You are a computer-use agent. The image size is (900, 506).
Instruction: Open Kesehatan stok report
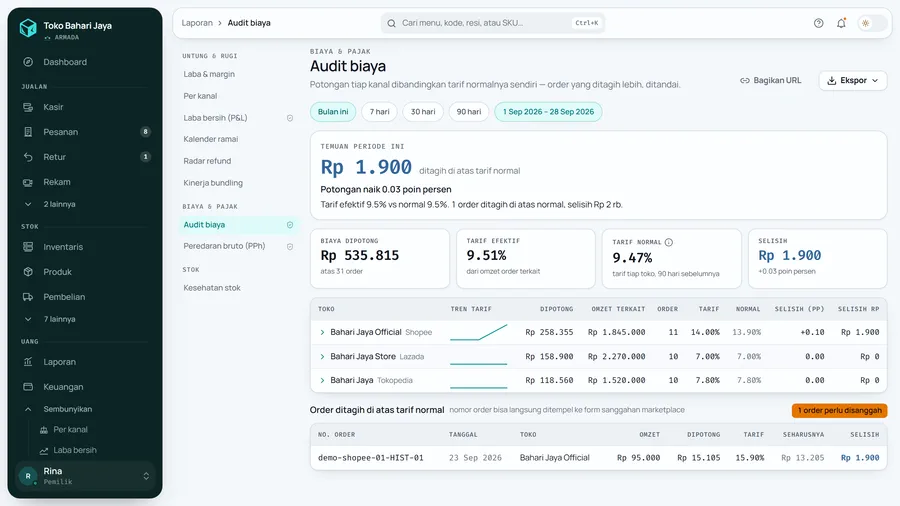click(x=212, y=288)
